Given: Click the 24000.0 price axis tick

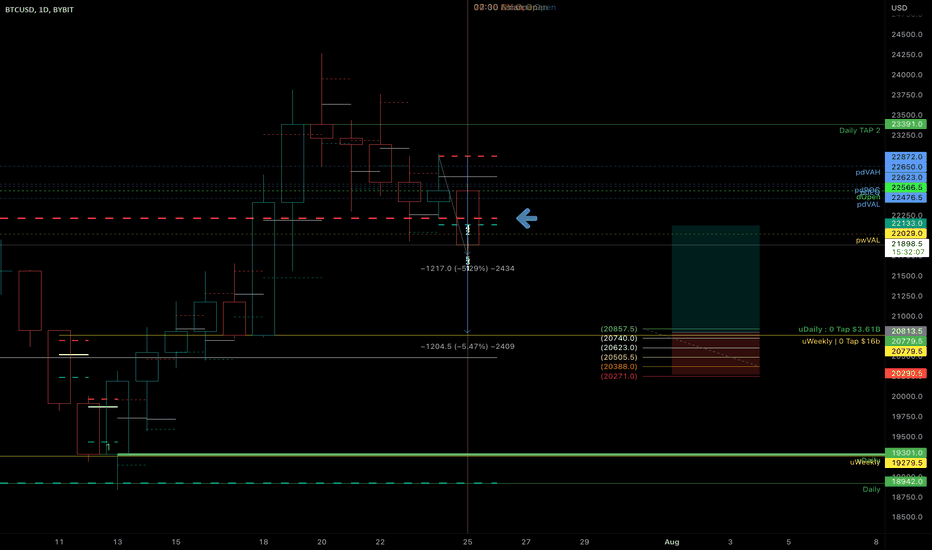Looking at the screenshot, I should (907, 75).
